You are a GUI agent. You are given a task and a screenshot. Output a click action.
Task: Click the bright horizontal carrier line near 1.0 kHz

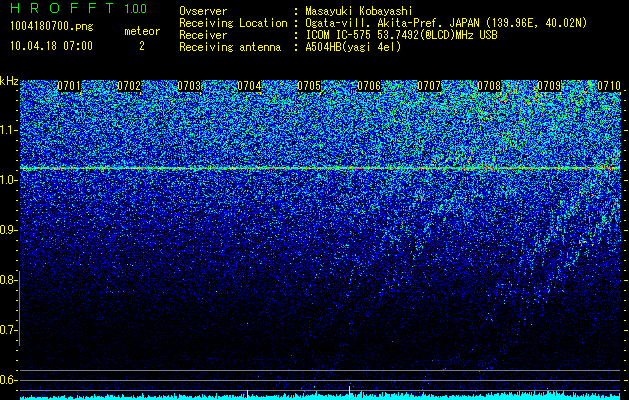(x=321, y=168)
